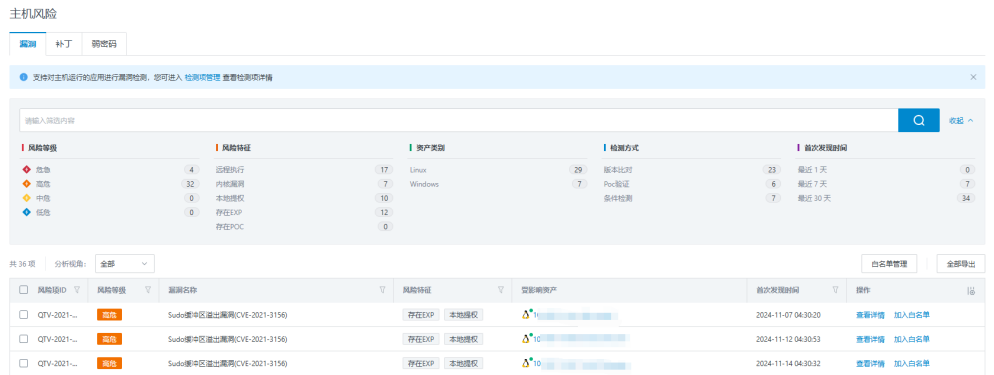Viewport: 994px width, 375px height.
Task: Filter assets by Windows
Action: click(x=424, y=184)
